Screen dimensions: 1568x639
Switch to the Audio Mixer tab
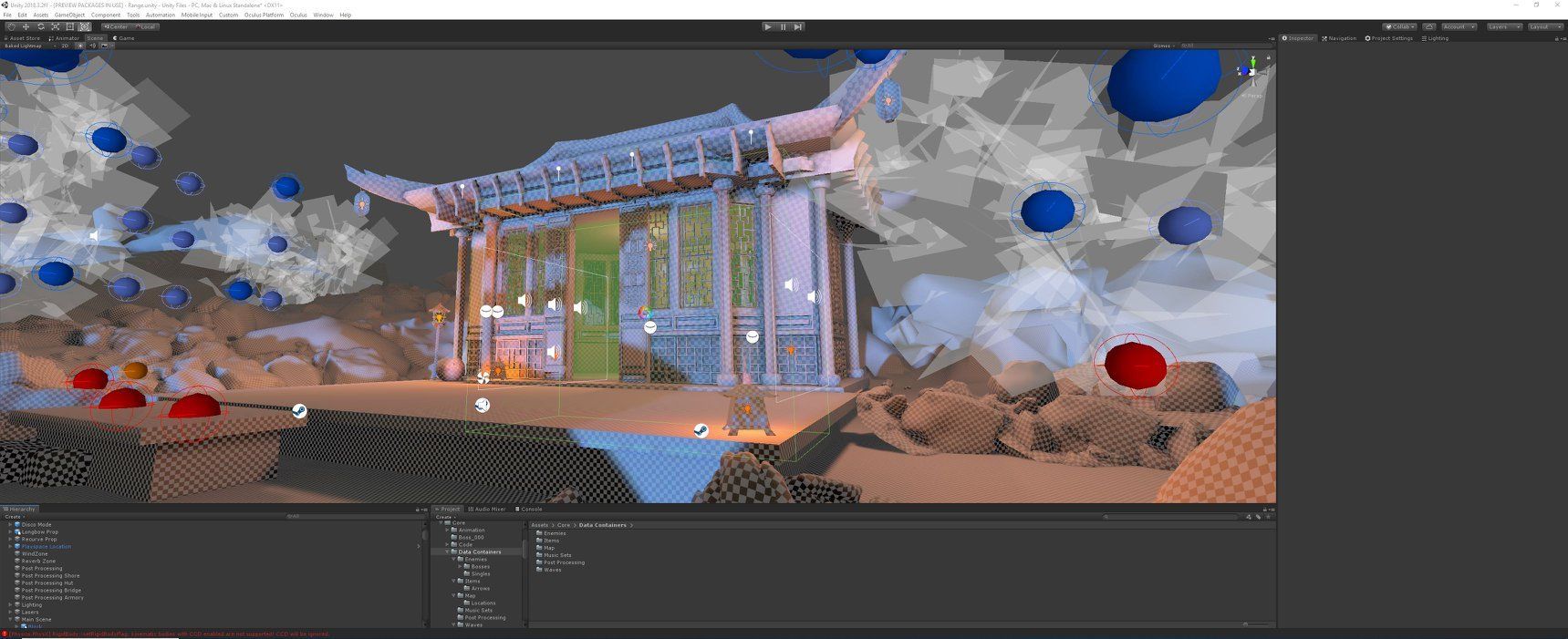(487, 510)
